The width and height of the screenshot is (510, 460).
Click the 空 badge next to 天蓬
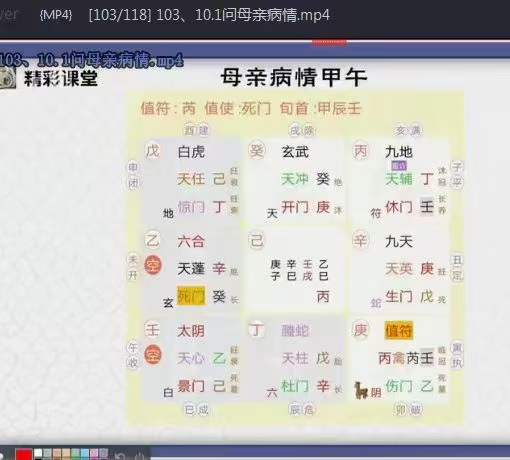pos(153,265)
